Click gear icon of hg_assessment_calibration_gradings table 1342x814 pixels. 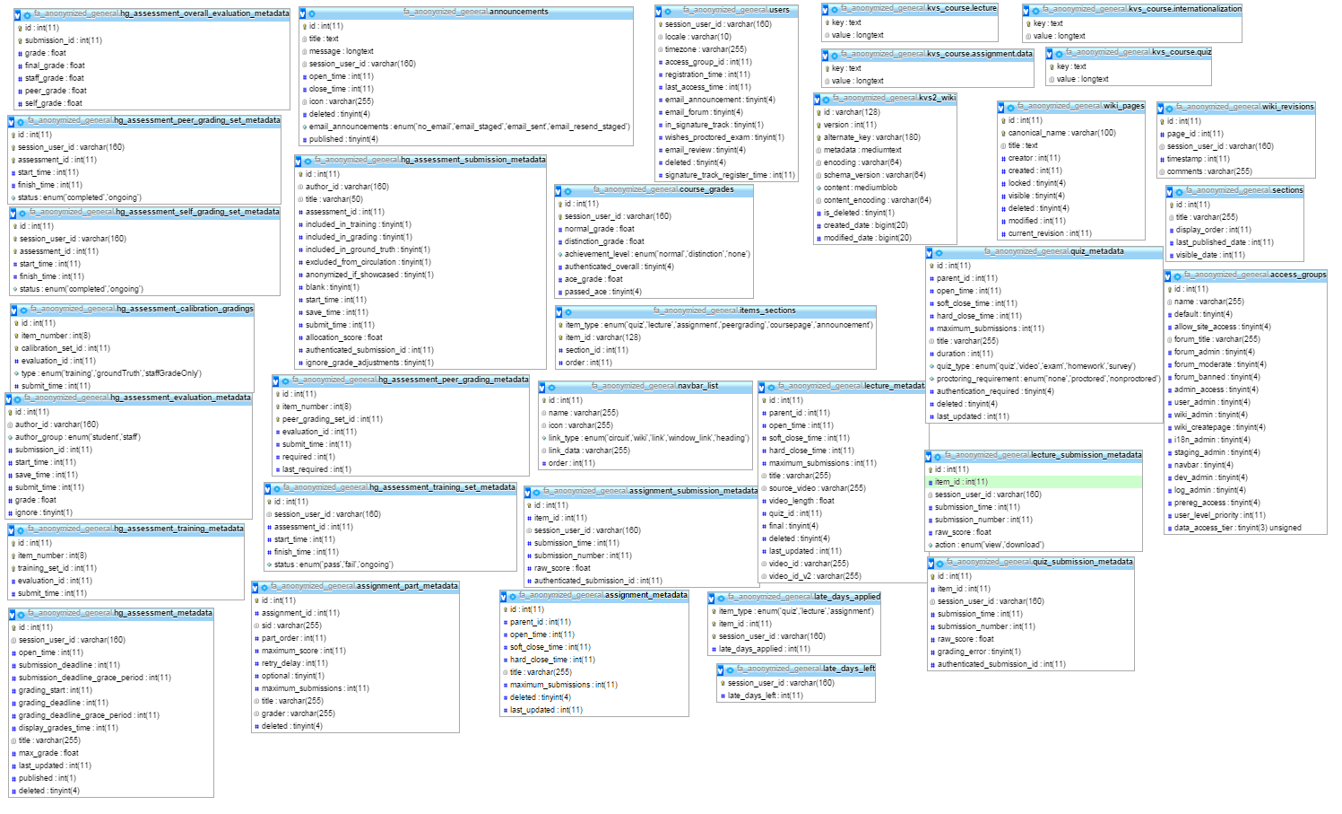(24, 310)
